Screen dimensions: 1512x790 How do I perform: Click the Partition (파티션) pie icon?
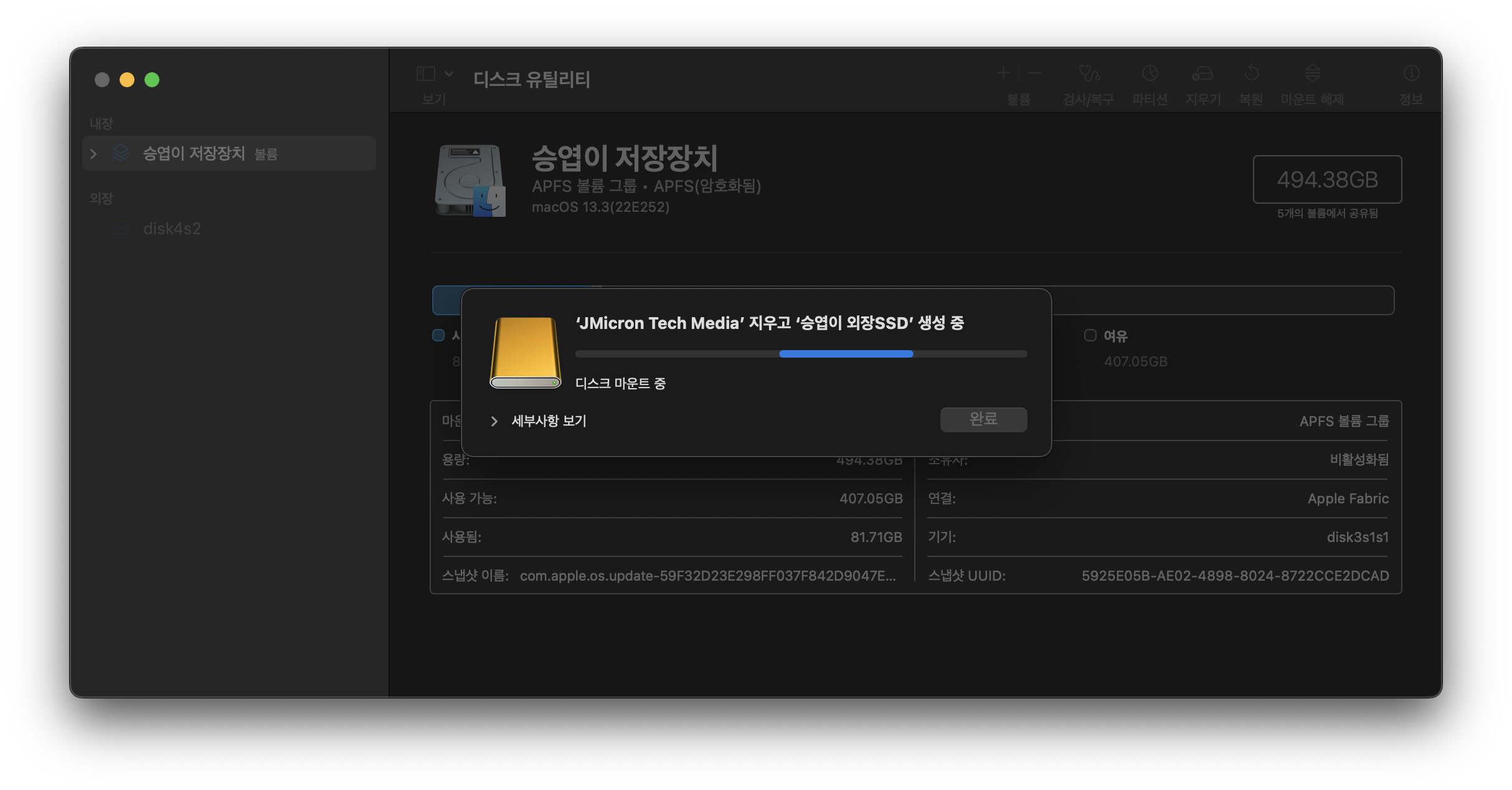point(1150,74)
